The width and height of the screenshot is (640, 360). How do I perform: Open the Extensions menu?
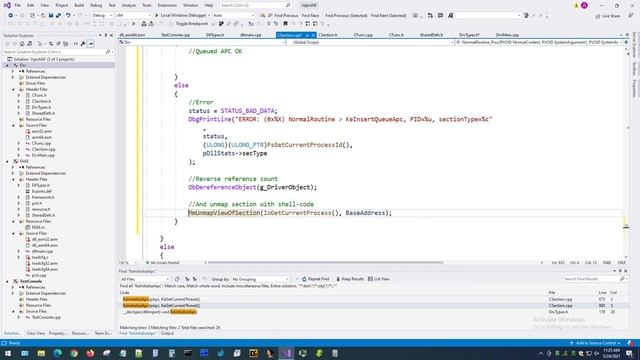coord(167,5)
